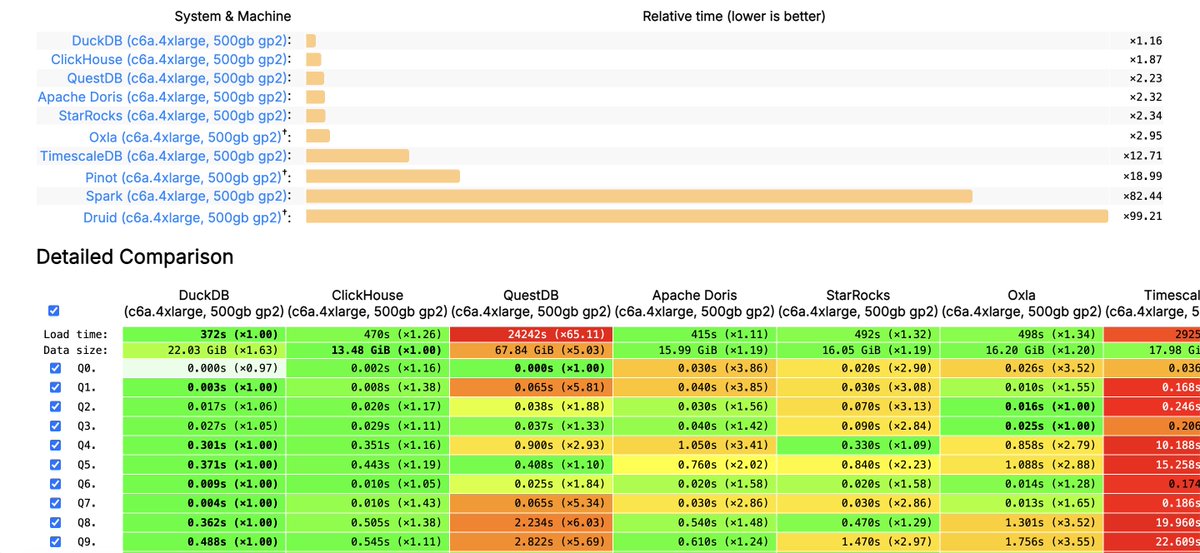Click the Load time row label
1200x553 pixels.
pyautogui.click(x=77, y=333)
